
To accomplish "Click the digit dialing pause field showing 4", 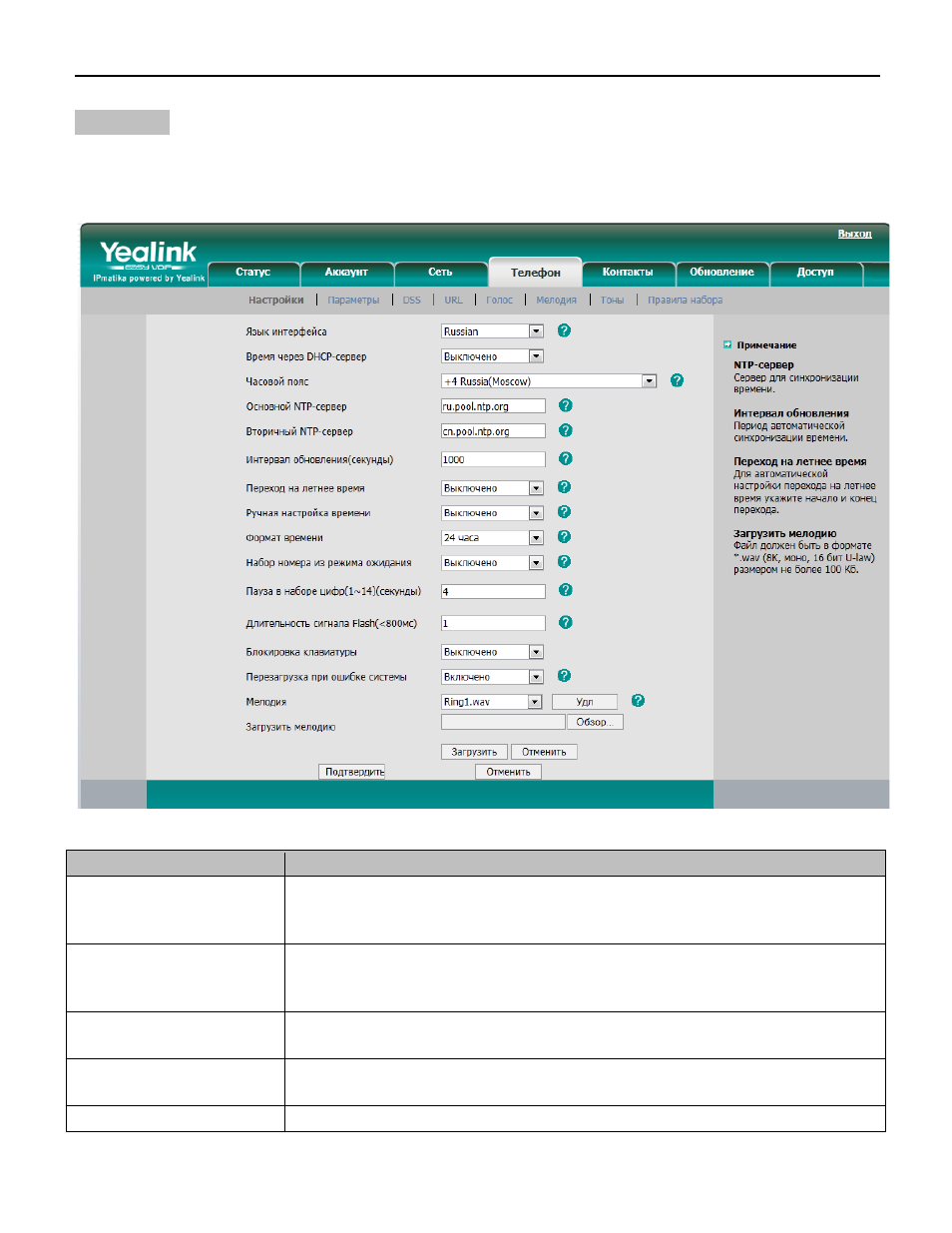I will 493,591.
